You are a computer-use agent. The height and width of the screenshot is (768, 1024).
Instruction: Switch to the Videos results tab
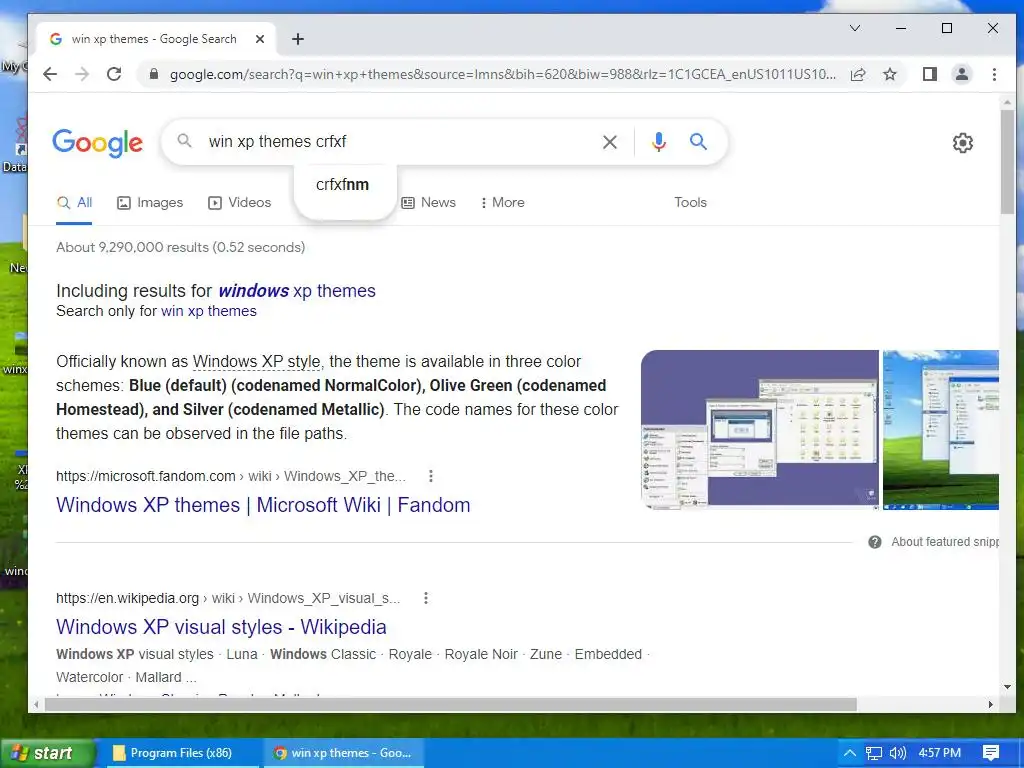(x=239, y=202)
